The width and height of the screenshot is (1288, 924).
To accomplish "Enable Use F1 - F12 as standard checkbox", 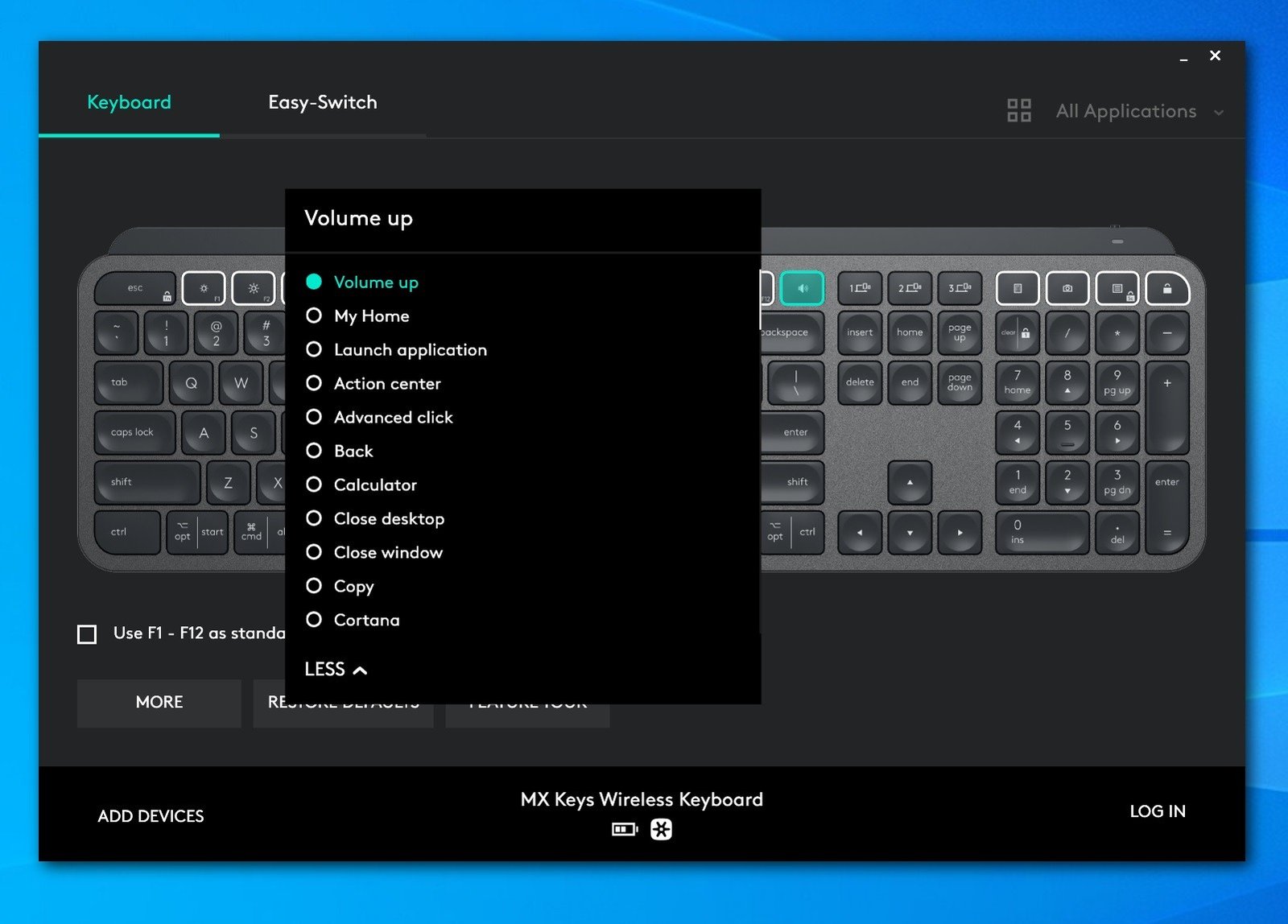I will (87, 633).
